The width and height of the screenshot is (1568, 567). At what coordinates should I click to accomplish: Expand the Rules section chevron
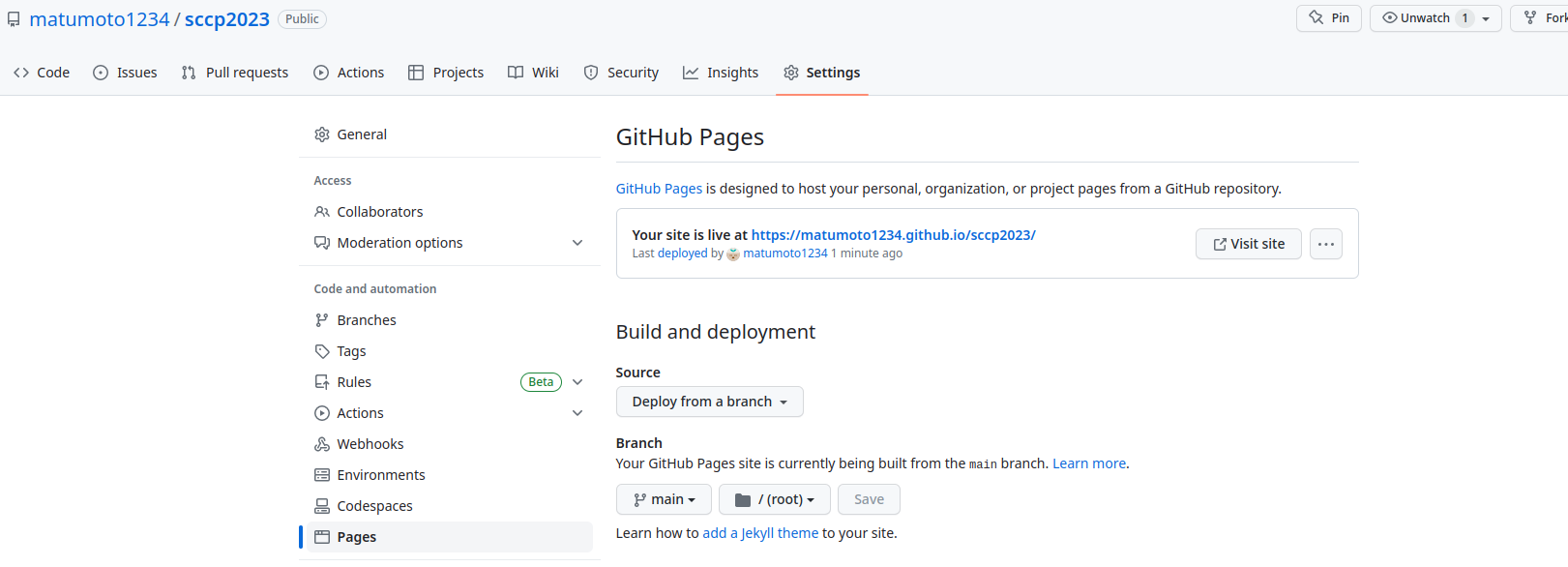pos(577,382)
